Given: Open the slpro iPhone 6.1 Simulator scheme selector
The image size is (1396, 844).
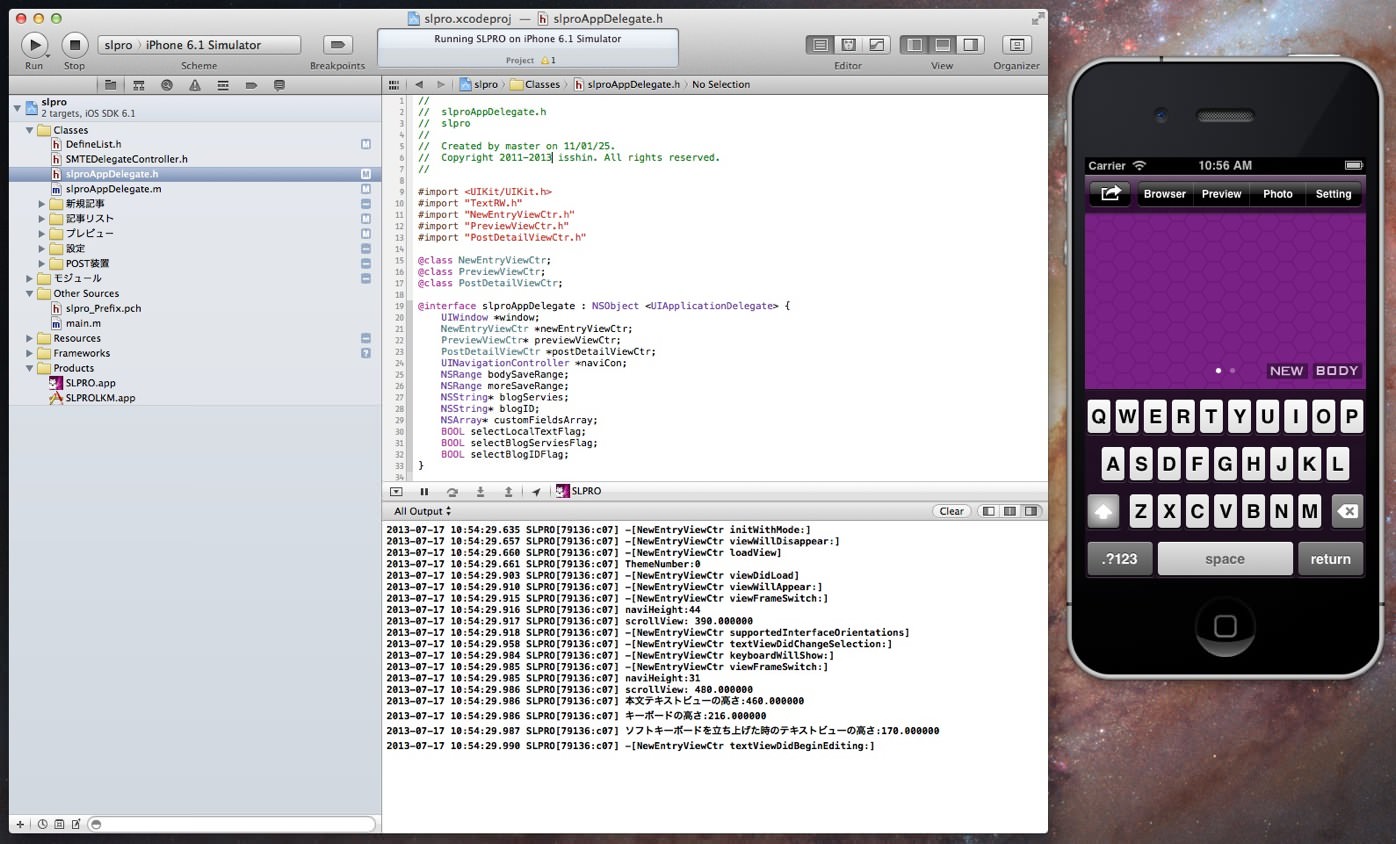Looking at the screenshot, I should pyautogui.click(x=199, y=45).
